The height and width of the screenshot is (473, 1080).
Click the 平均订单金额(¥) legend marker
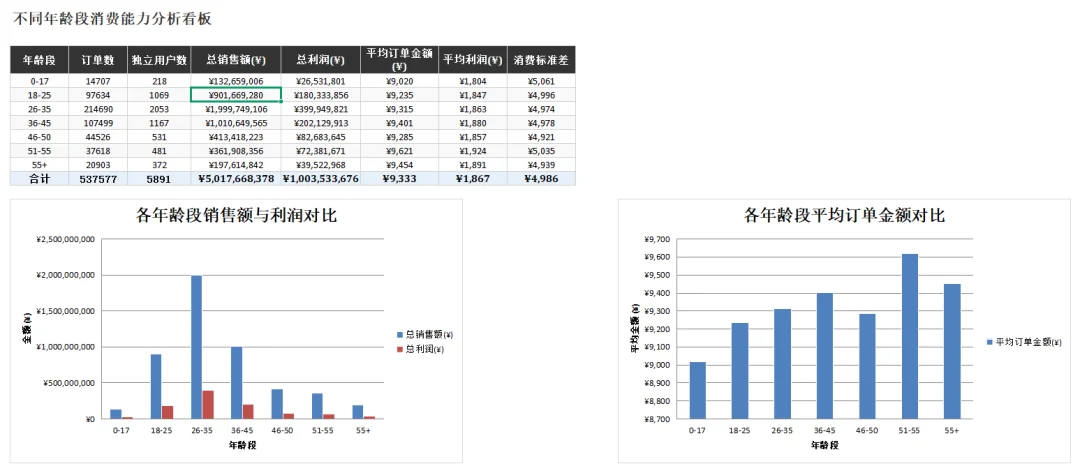tap(990, 342)
